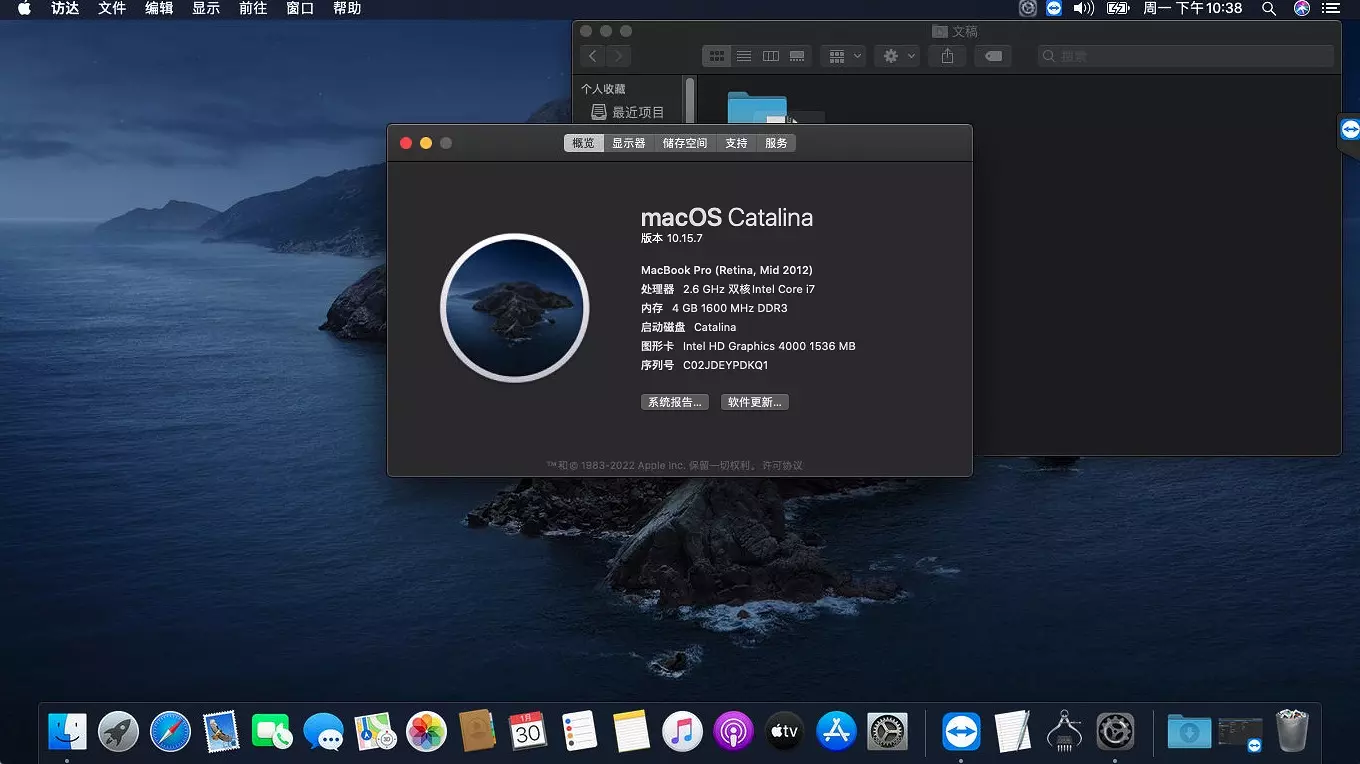
Task: Click the 系统报告 button
Action: (x=674, y=401)
